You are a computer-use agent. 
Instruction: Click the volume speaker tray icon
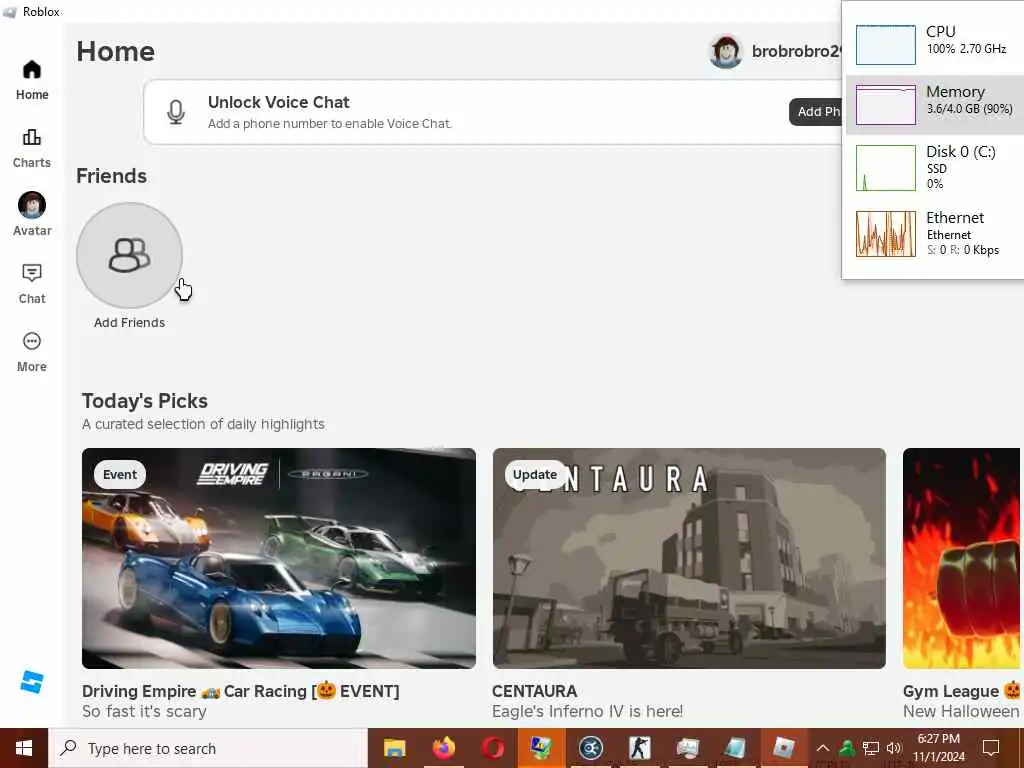click(894, 748)
